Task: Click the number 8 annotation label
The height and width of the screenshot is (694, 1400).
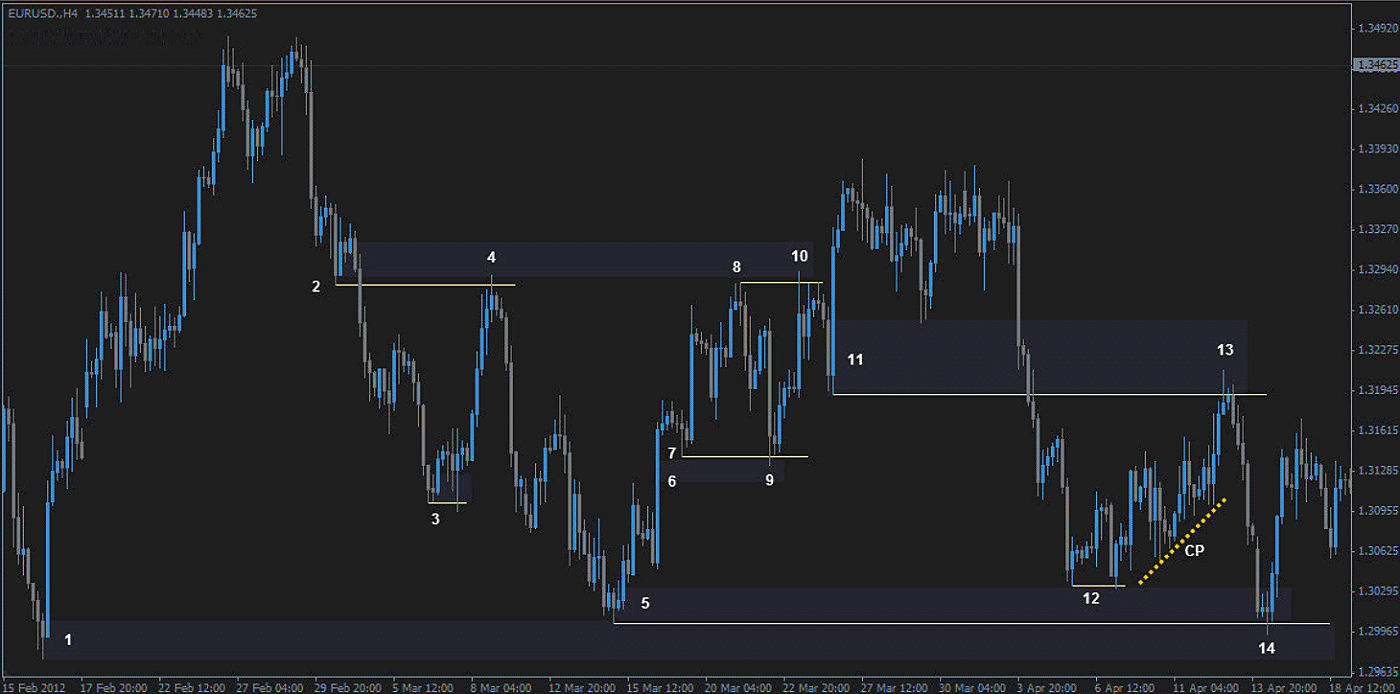Action: 736,267
